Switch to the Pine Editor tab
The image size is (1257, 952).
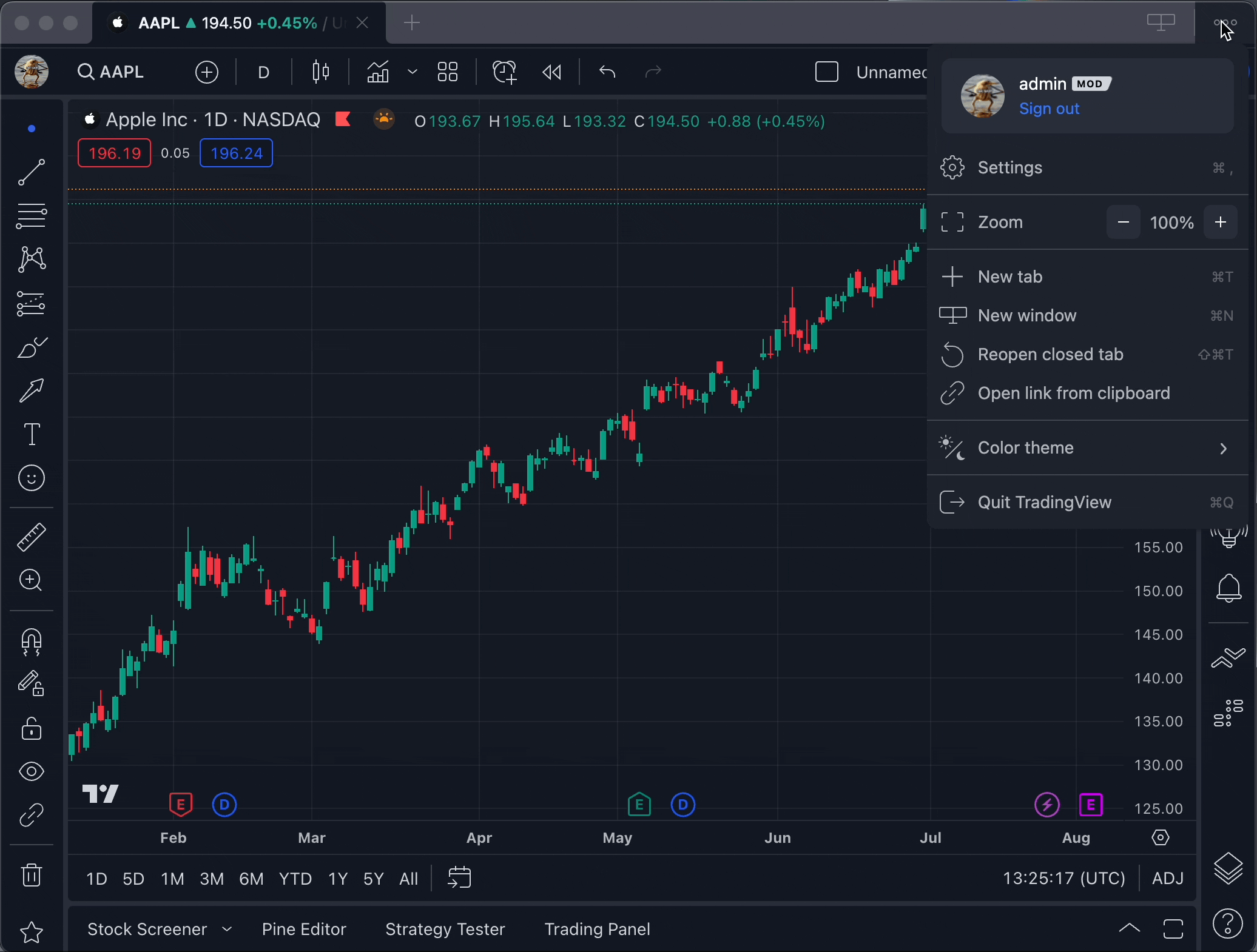304,929
